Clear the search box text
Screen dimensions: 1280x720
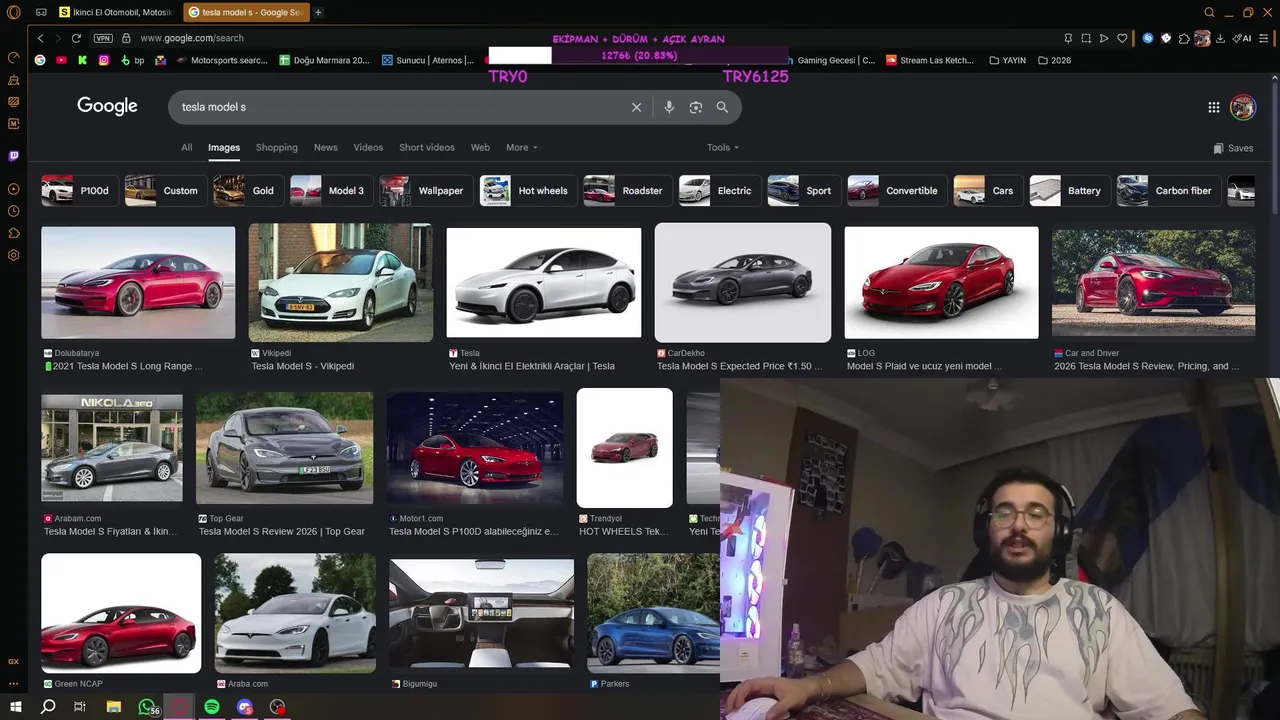coord(636,107)
